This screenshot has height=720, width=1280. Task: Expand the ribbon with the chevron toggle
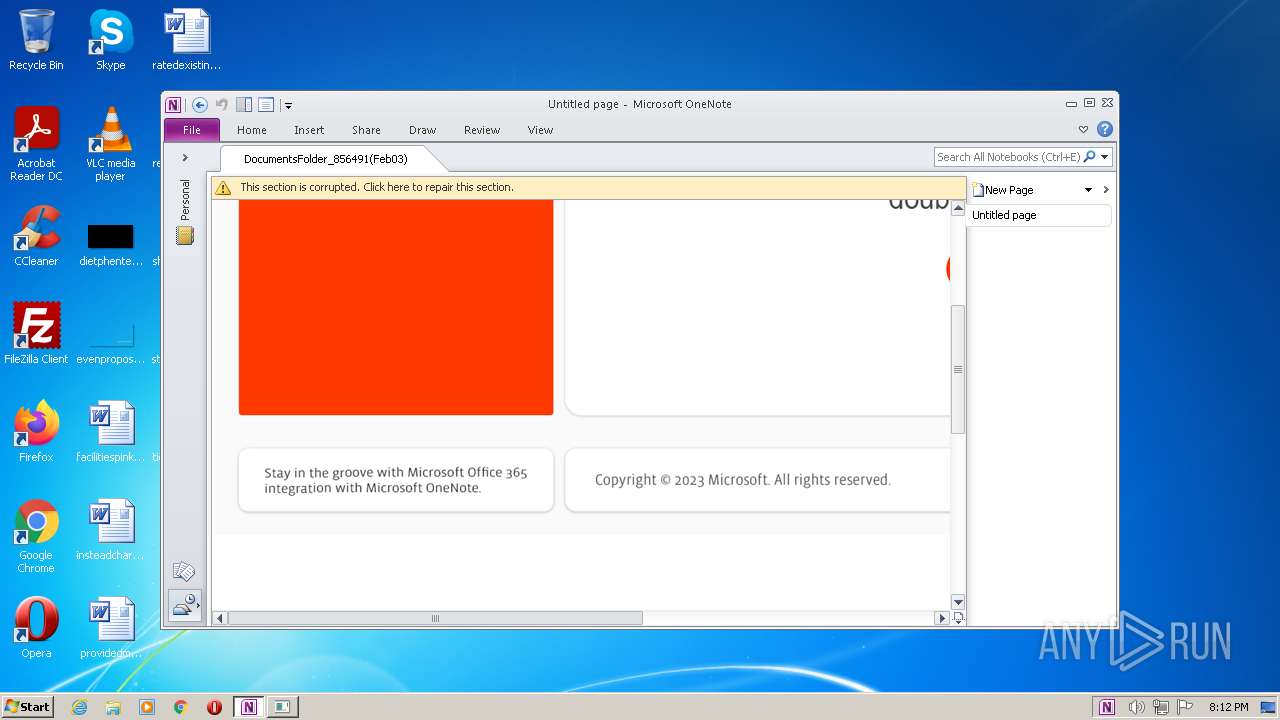click(1083, 130)
